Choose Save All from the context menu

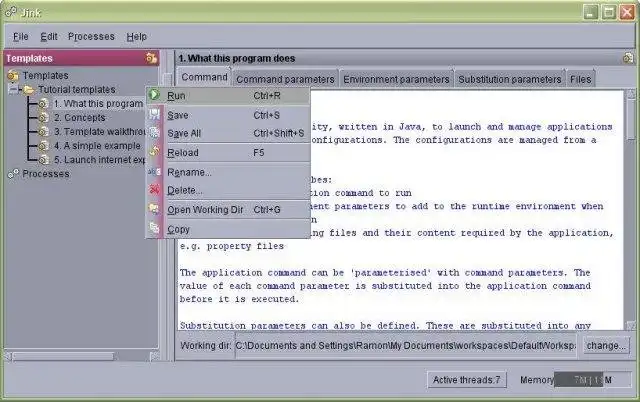[228, 133]
